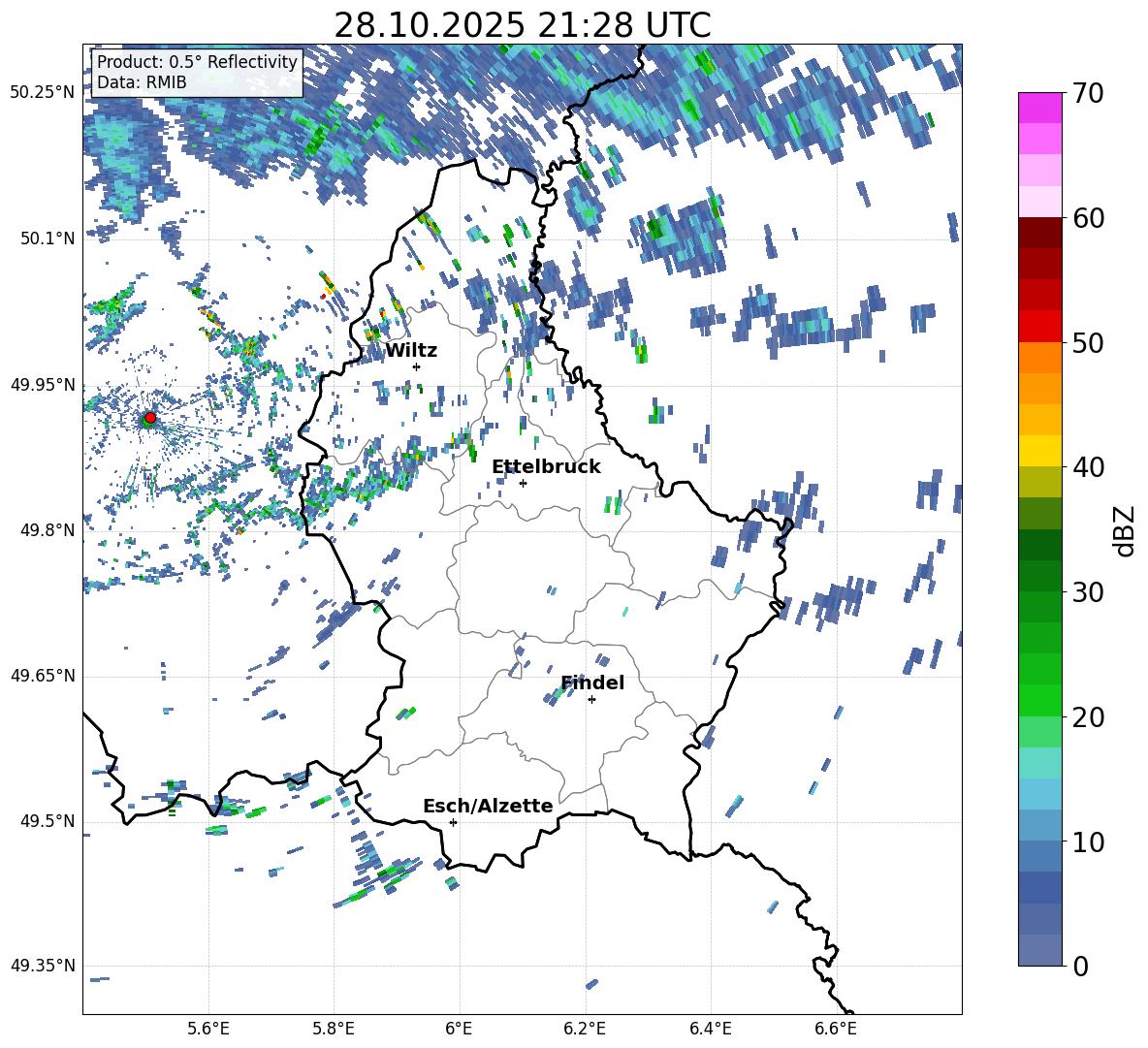The width and height of the screenshot is (1148, 1048).
Task: Click the Wiltz station cross marker
Action: click(x=416, y=366)
